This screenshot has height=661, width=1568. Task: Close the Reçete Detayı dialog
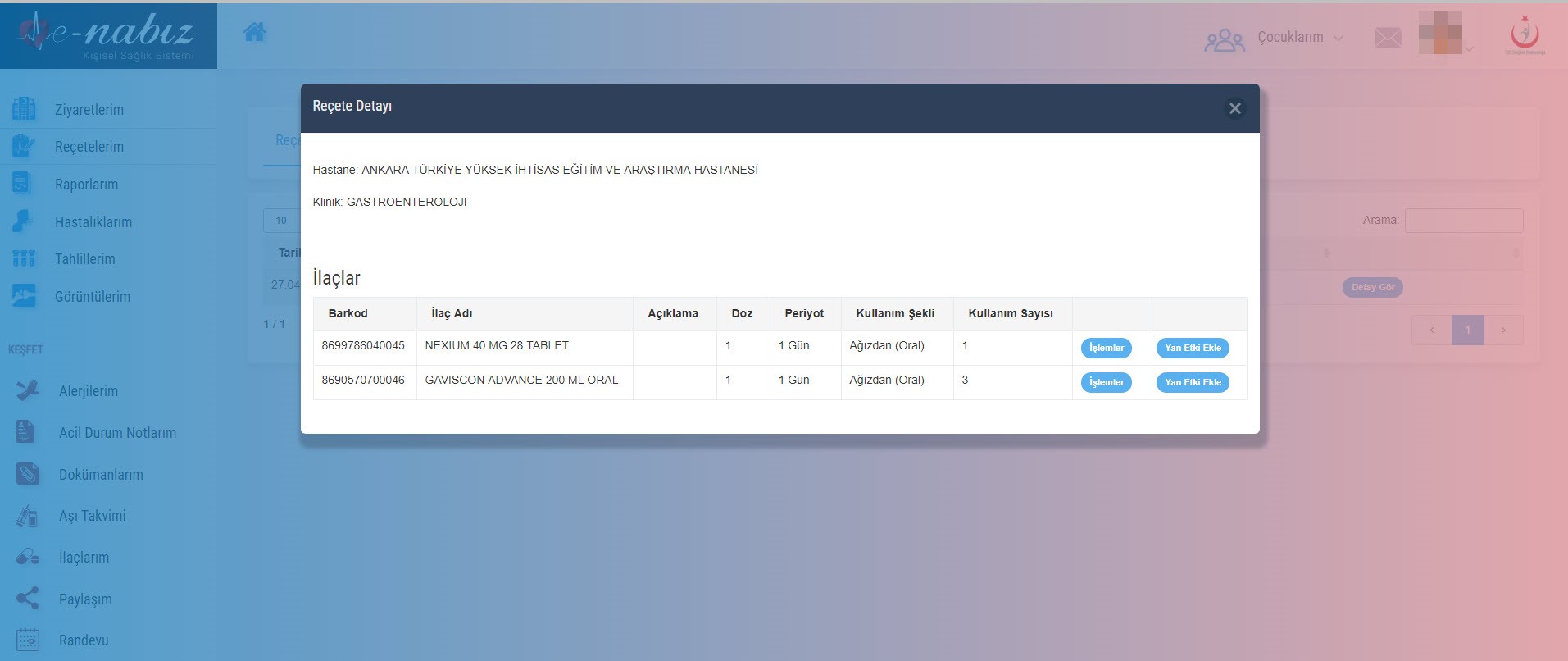(1234, 108)
